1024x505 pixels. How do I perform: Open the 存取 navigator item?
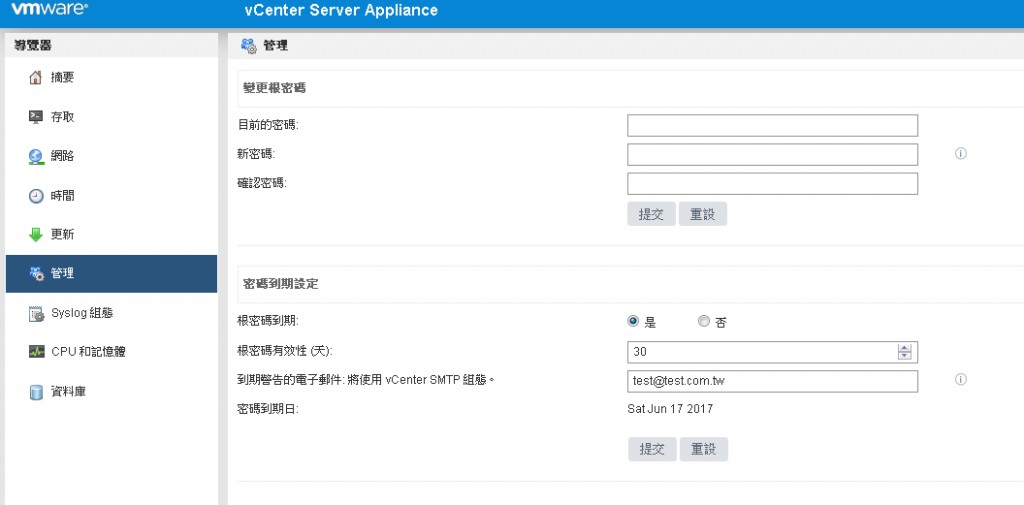111,117
